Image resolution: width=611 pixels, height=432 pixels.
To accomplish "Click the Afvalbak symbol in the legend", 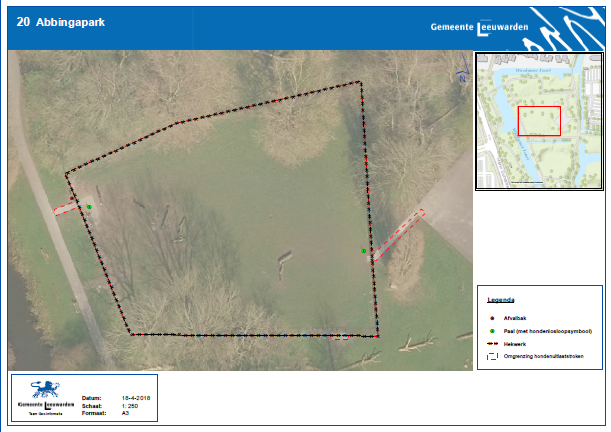I will [494, 317].
